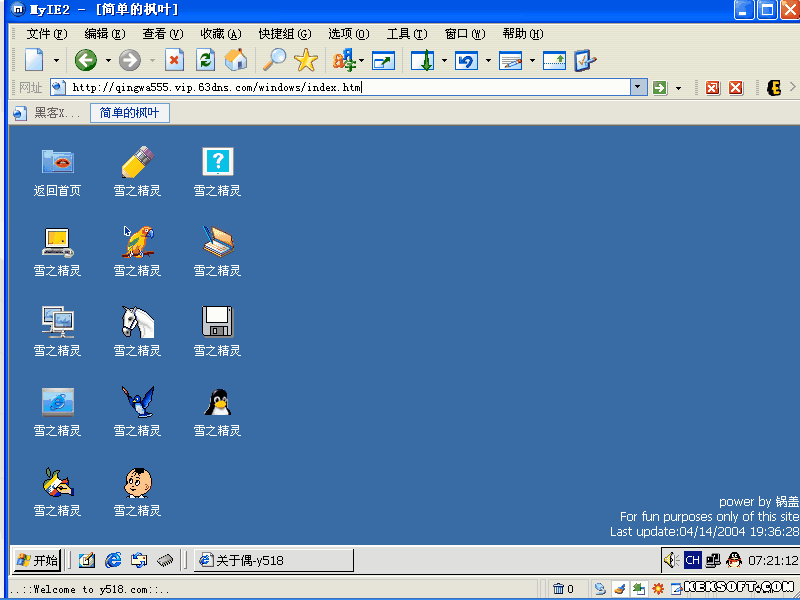Click the 关于偶-y518 taskbar button

tap(273, 560)
